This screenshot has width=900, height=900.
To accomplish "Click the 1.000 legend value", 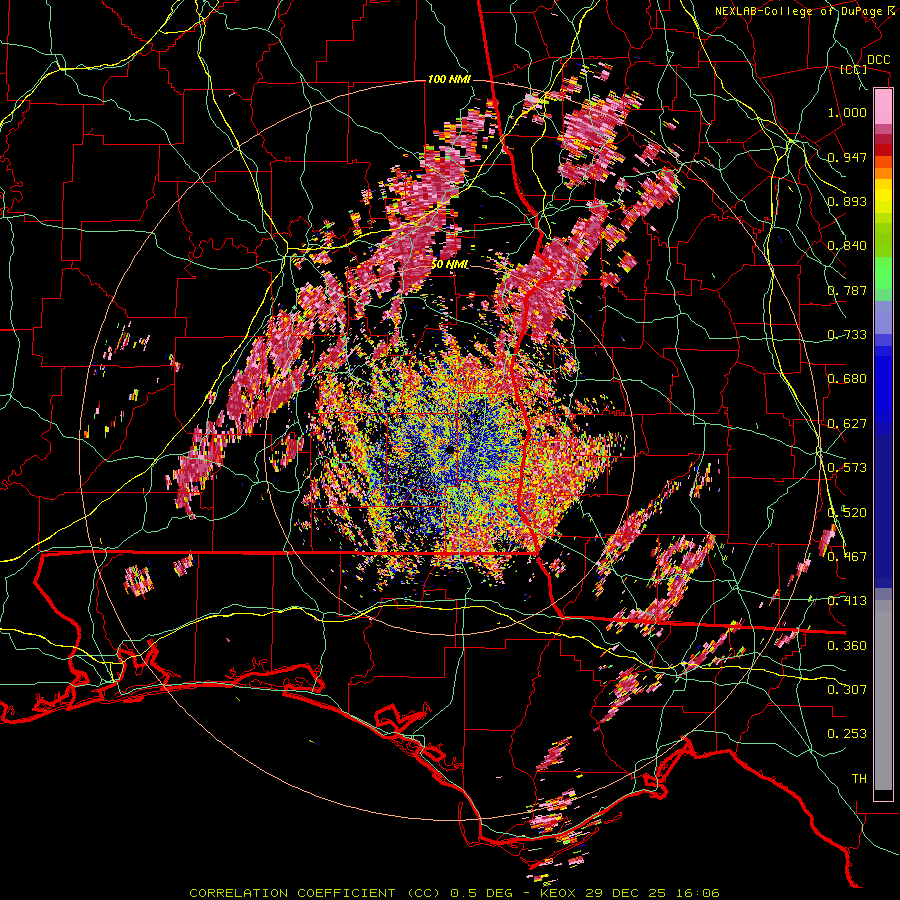I will 847,112.
